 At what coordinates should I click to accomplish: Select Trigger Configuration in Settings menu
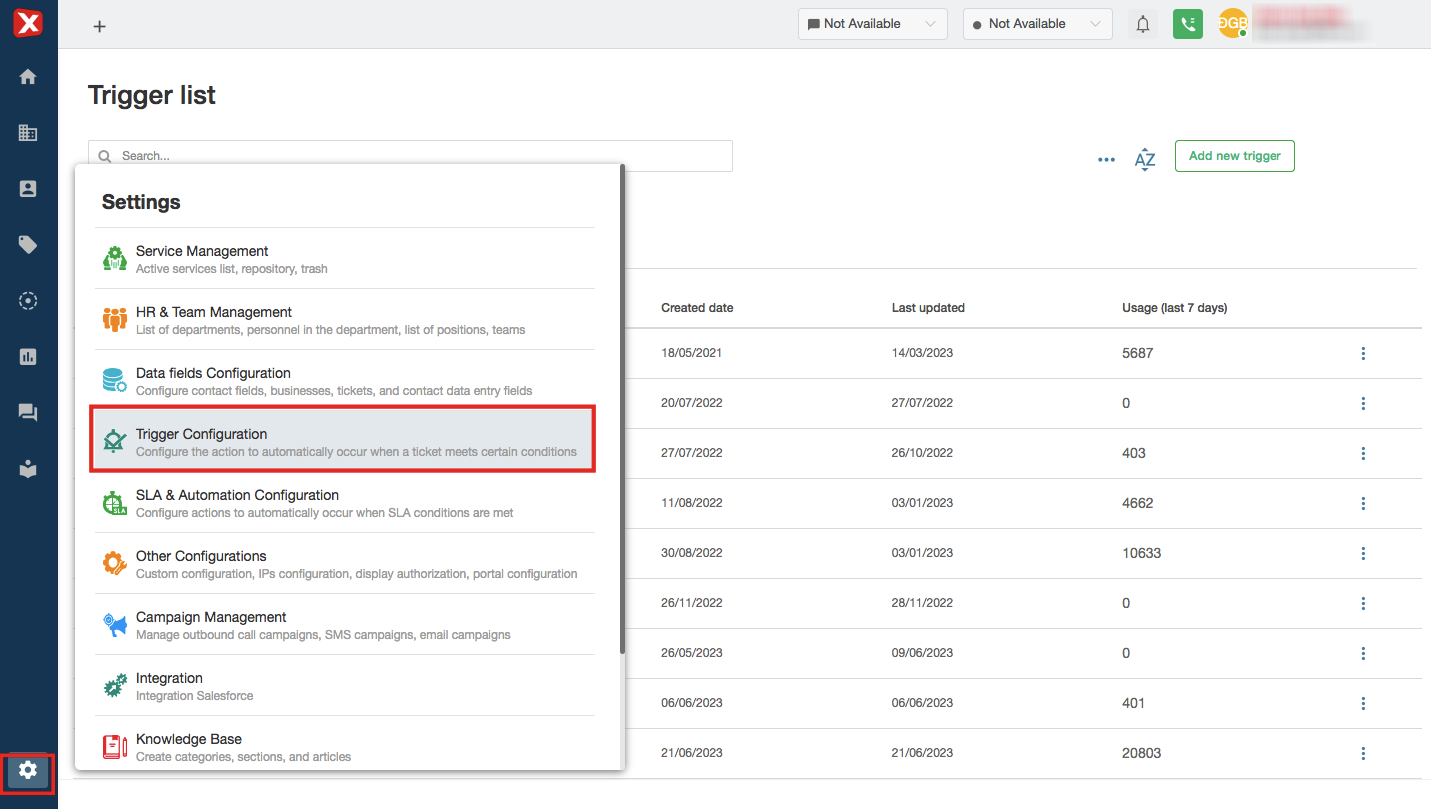click(343, 442)
